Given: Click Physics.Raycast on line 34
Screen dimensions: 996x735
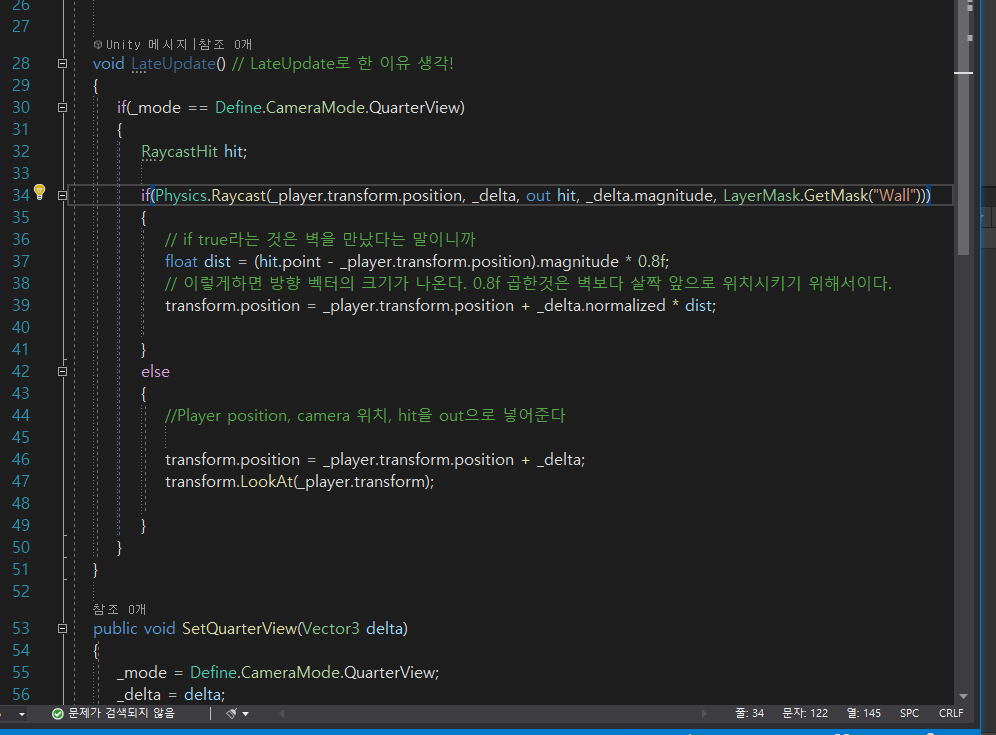Looking at the screenshot, I should click(210, 196).
